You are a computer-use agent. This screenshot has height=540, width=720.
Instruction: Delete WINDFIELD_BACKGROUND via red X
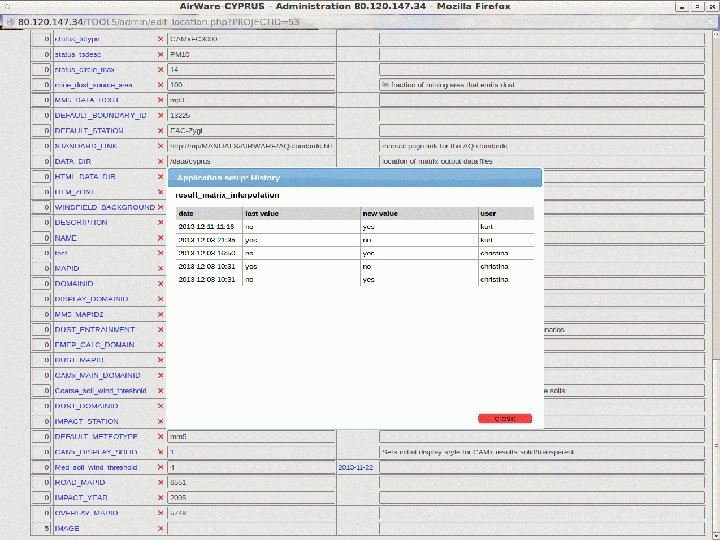(x=160, y=207)
